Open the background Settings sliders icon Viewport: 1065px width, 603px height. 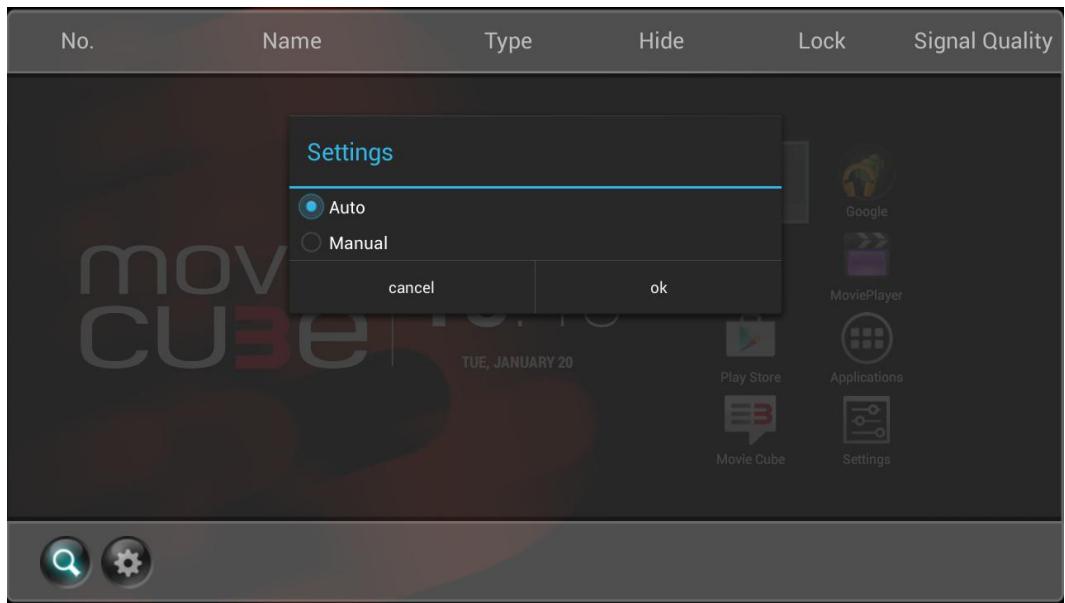coord(867,420)
